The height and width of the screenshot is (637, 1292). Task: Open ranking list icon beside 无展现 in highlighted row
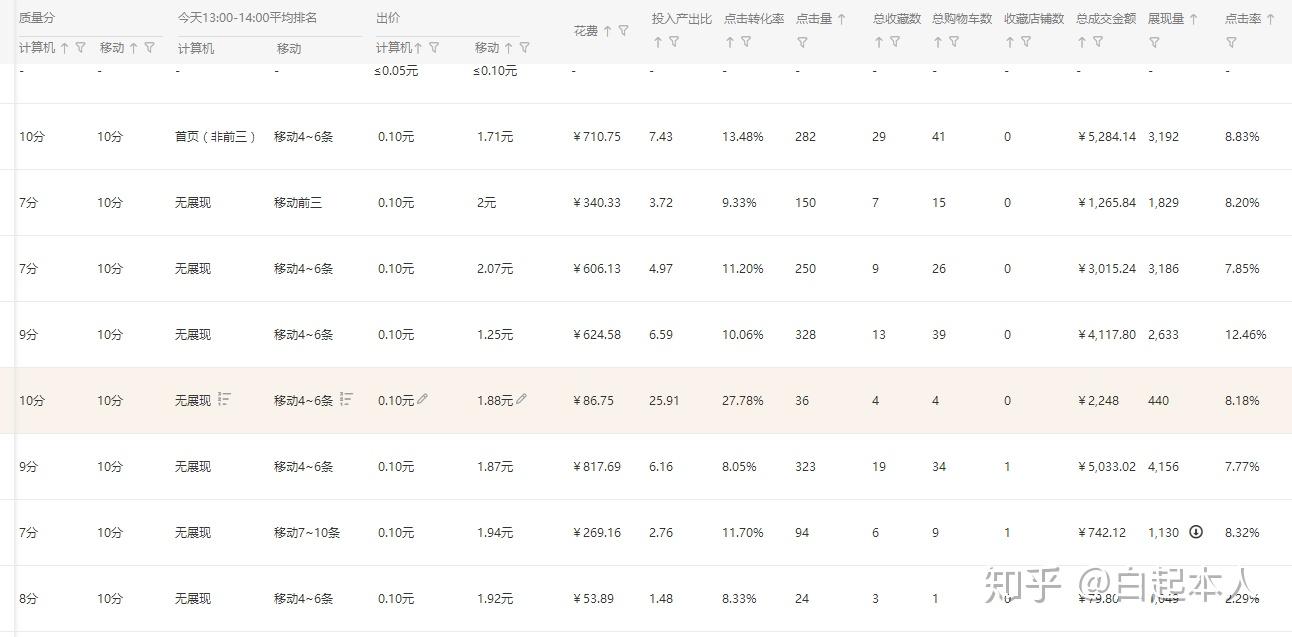point(225,399)
